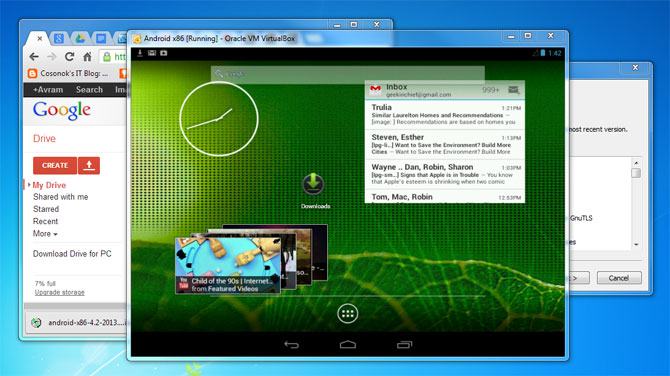
Task: Close the installer dialog window
Action: (x=635, y=68)
